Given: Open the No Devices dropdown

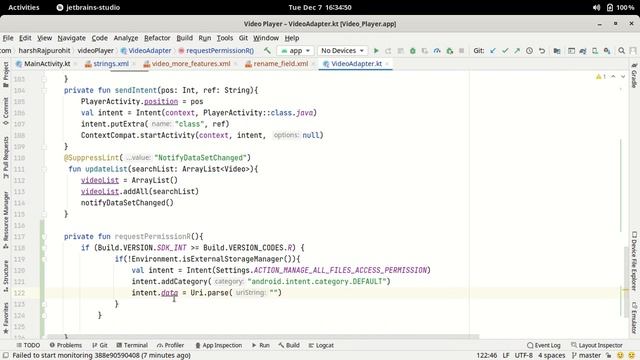Looking at the screenshot, I should coord(342,51).
